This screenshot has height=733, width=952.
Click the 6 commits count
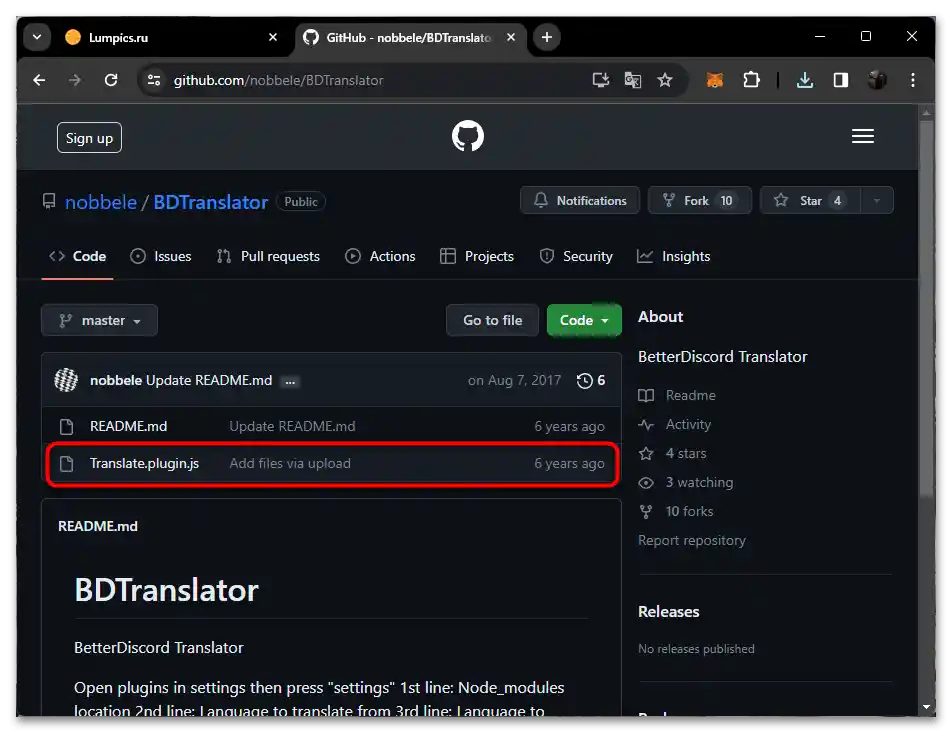(x=601, y=381)
